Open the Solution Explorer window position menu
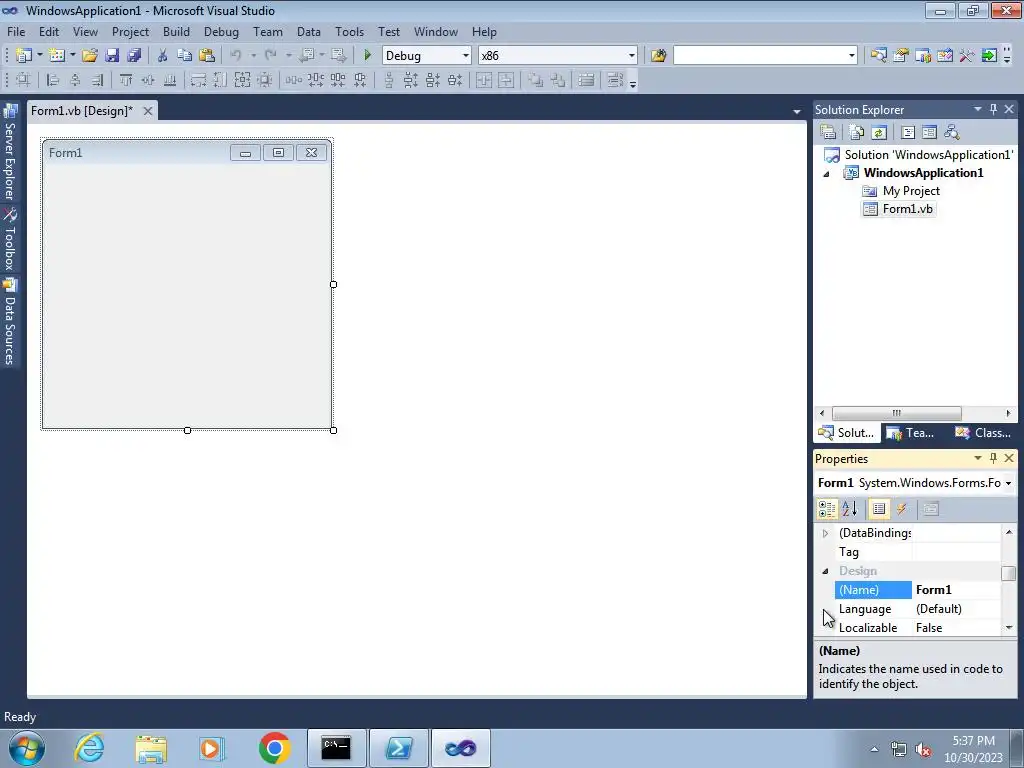 978,109
